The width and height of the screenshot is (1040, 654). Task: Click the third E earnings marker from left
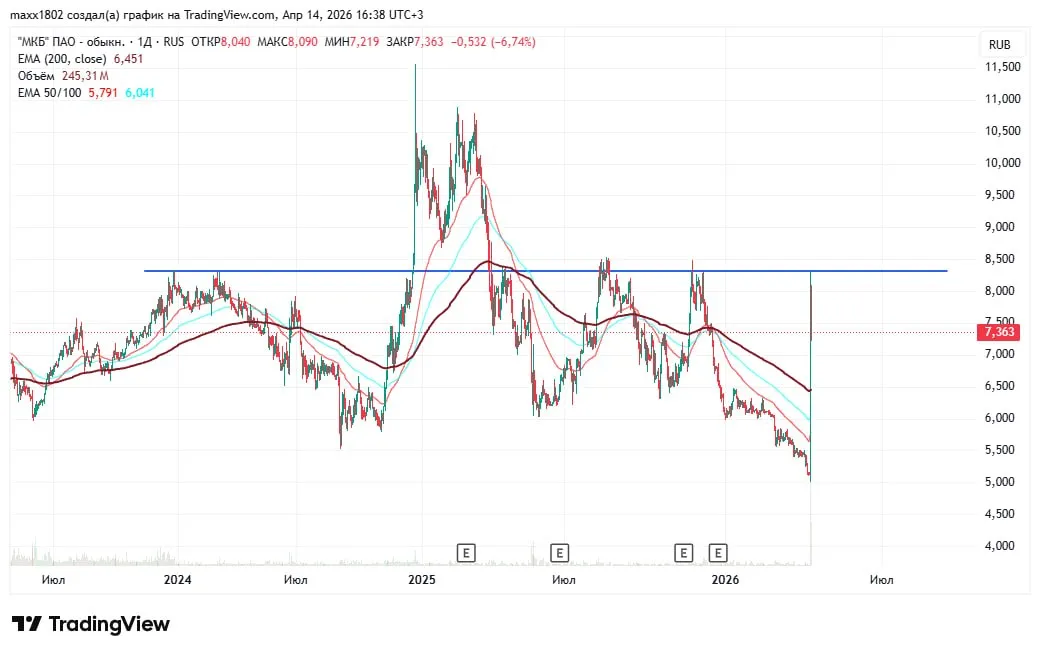(x=684, y=551)
